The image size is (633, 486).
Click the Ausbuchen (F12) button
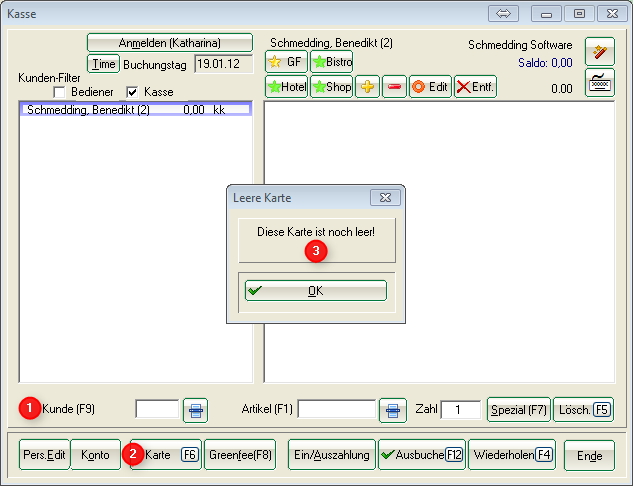[x=421, y=455]
